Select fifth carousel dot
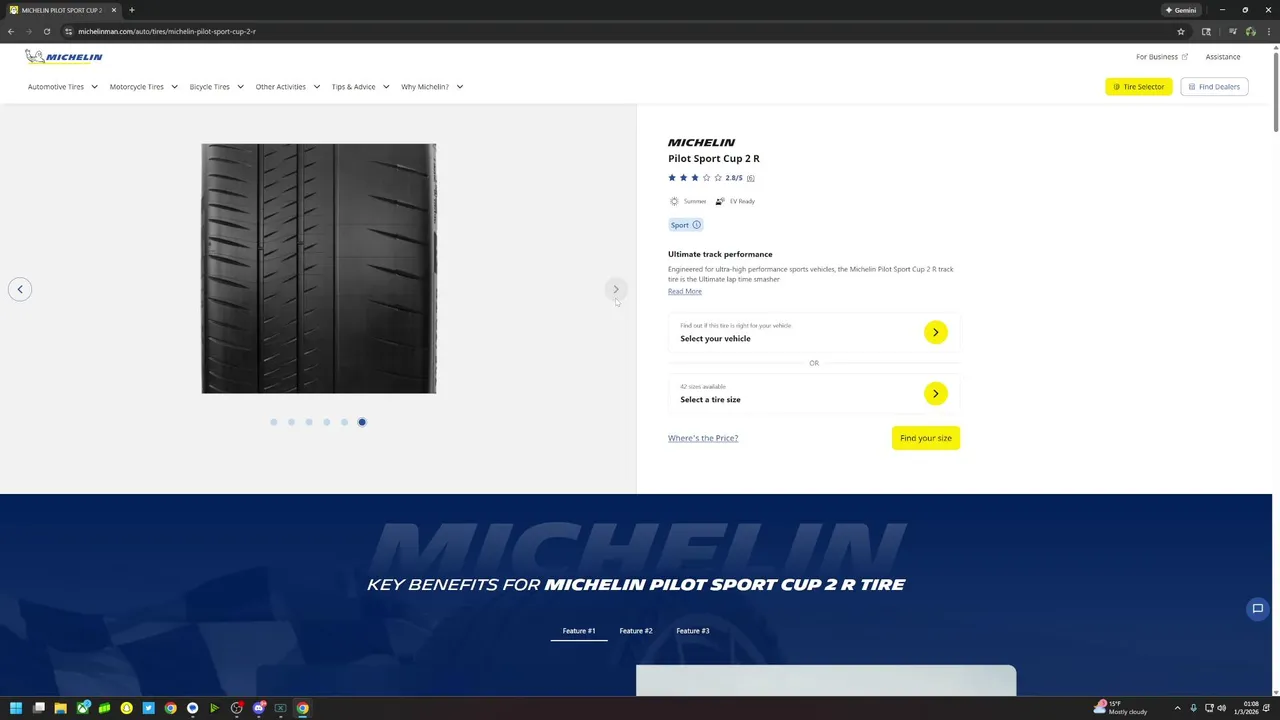The height and width of the screenshot is (720, 1280). tap(344, 422)
